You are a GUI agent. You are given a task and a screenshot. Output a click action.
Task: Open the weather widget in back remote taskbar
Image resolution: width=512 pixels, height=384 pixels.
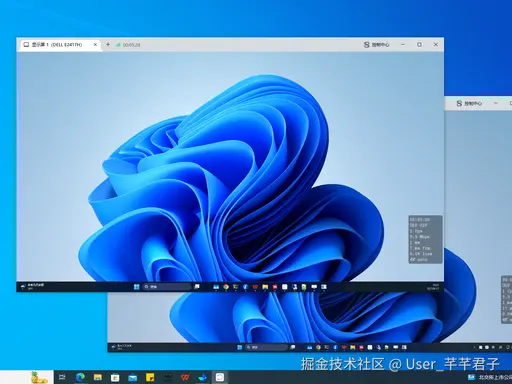click(x=122, y=347)
